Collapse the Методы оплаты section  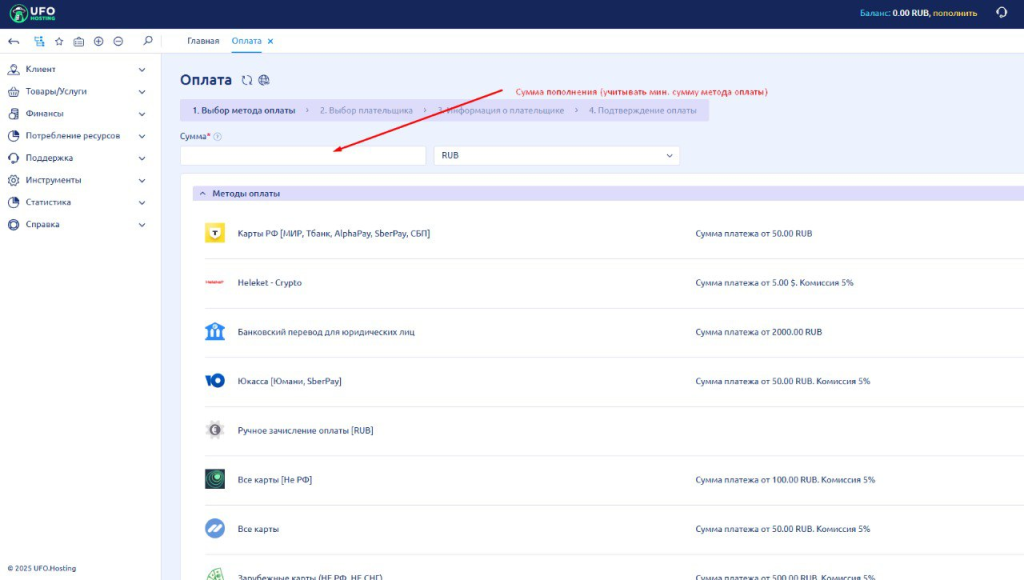tap(202, 193)
